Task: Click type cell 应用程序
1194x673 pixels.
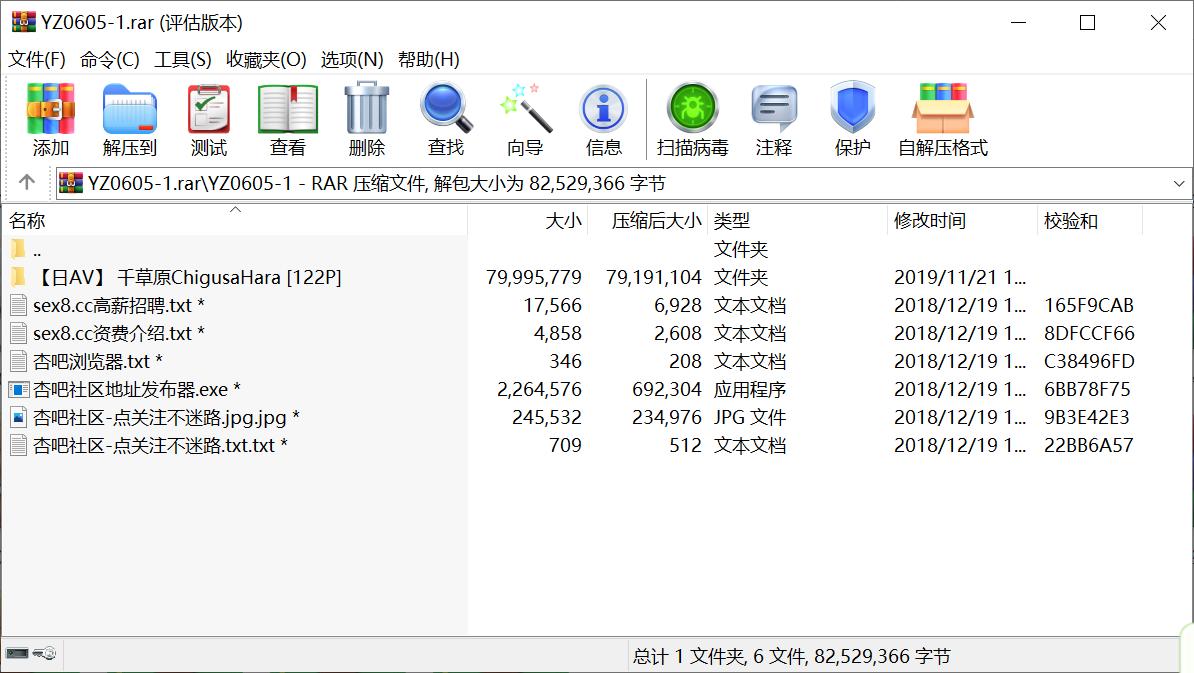Action: [749, 389]
